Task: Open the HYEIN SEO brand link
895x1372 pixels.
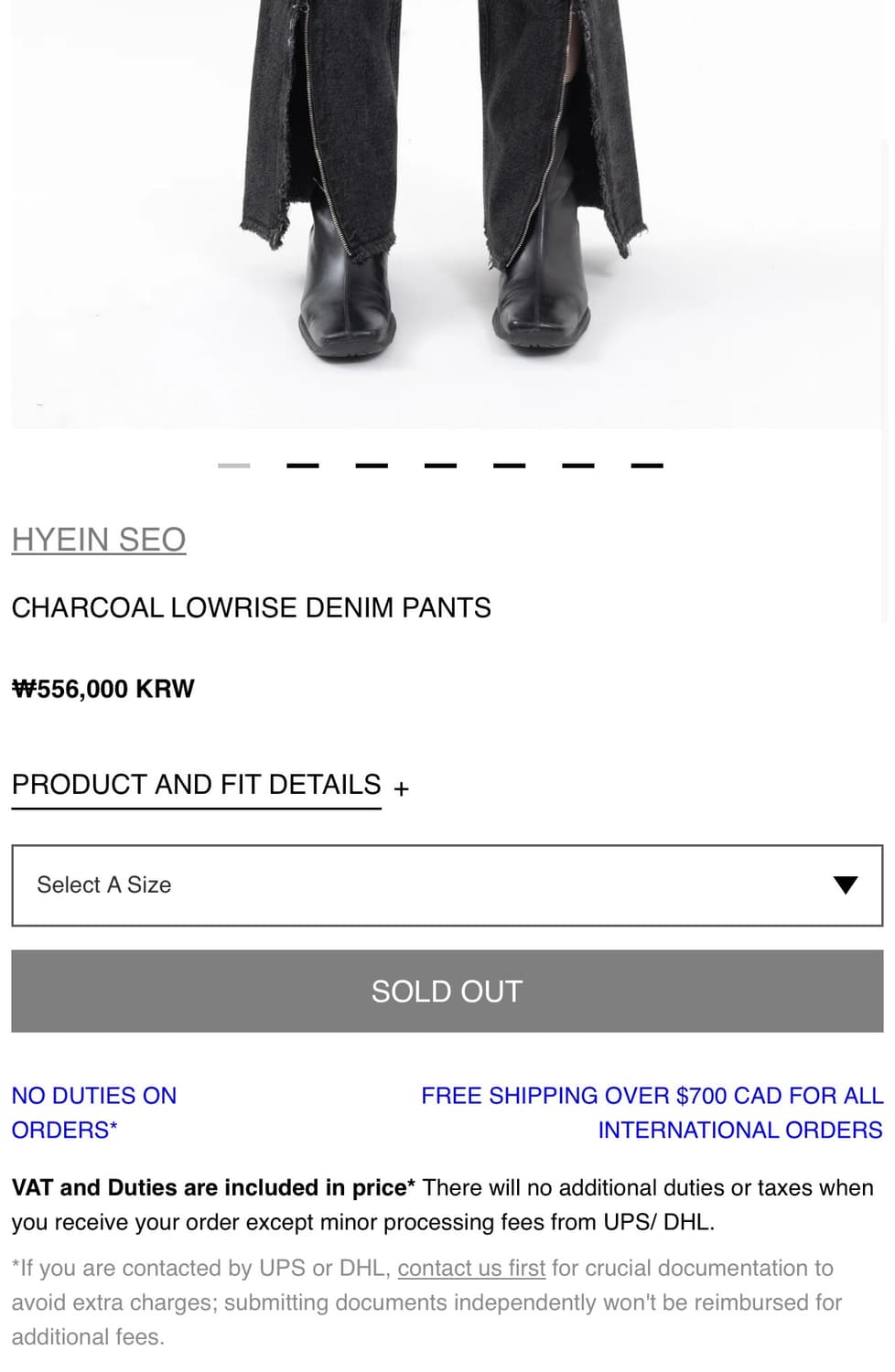Action: click(99, 540)
